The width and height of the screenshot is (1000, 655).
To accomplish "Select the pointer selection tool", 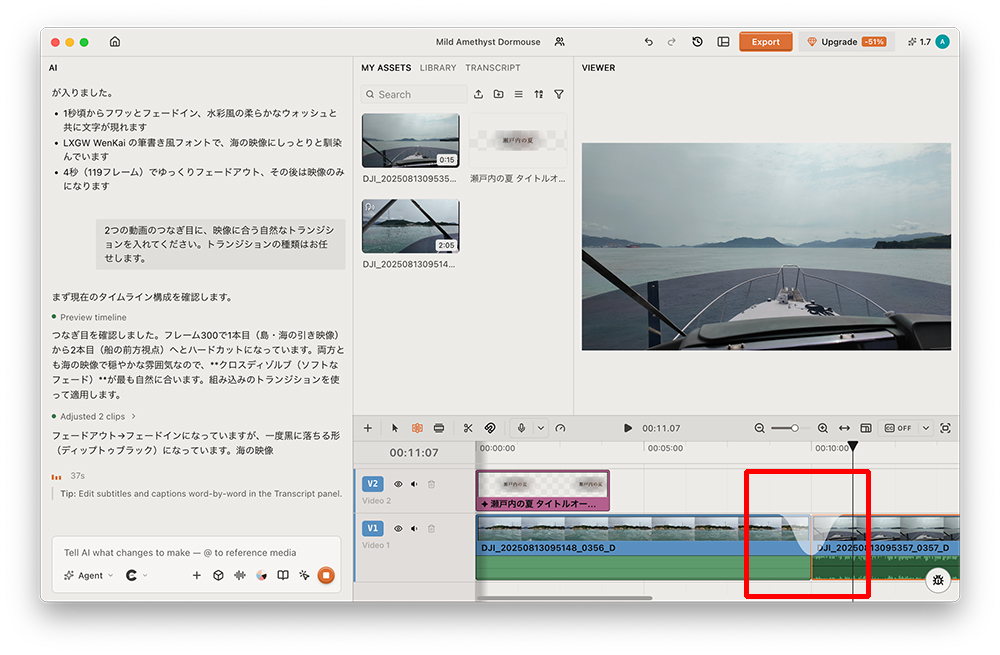I will click(395, 428).
